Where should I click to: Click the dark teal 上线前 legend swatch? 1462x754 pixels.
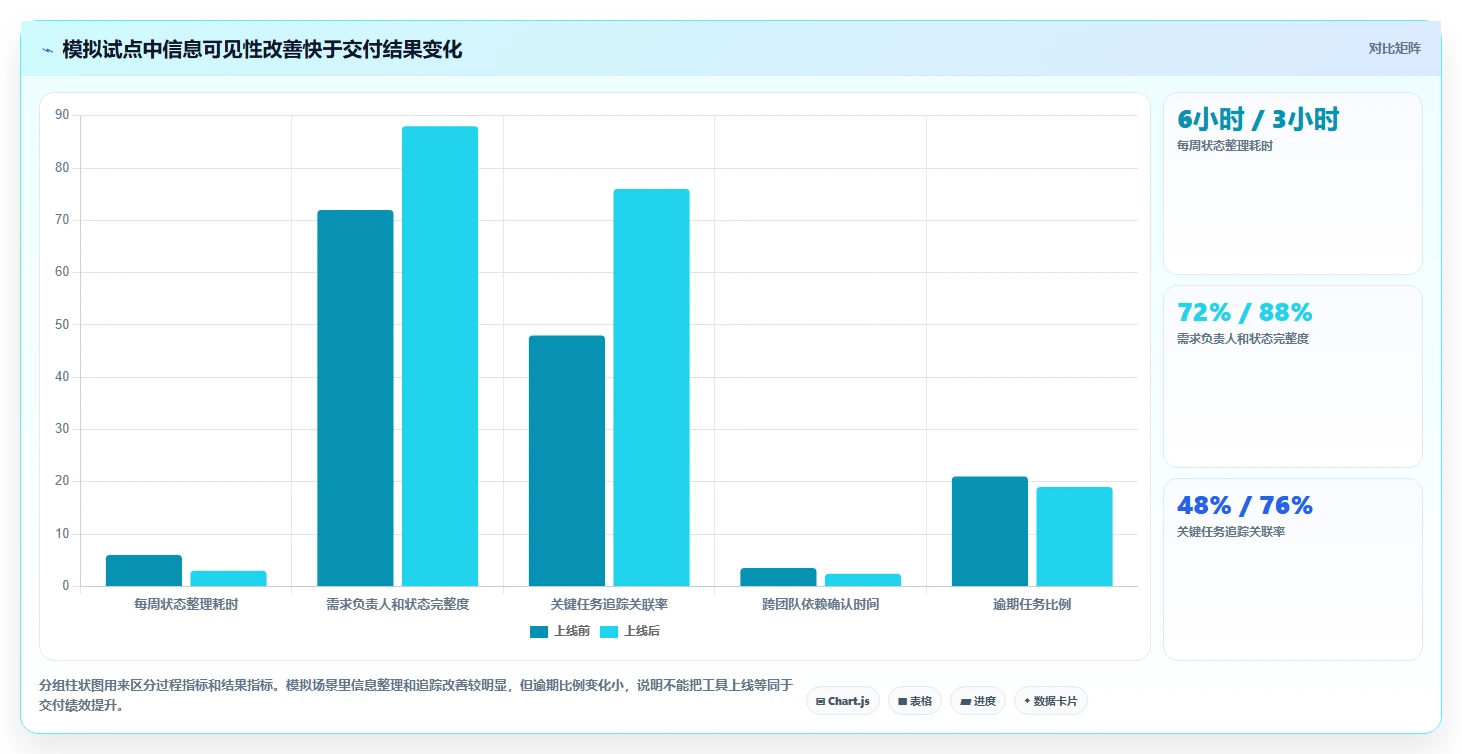click(x=539, y=631)
